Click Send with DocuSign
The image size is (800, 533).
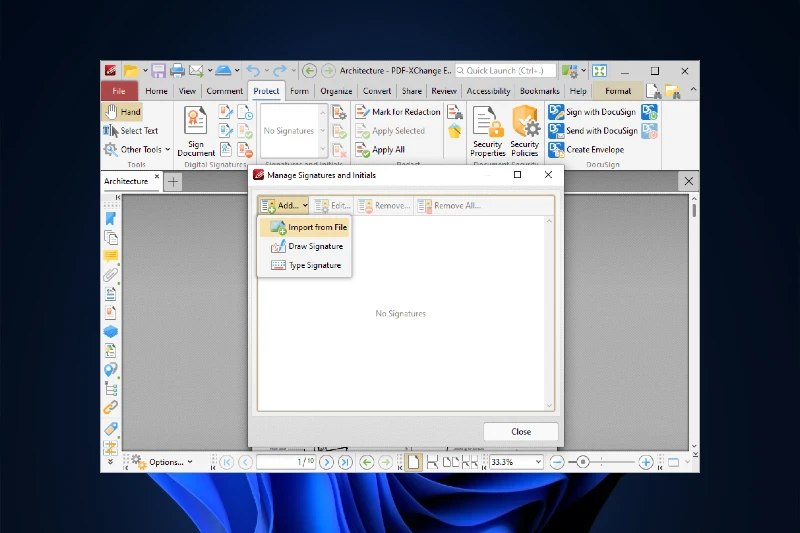[x=594, y=131]
